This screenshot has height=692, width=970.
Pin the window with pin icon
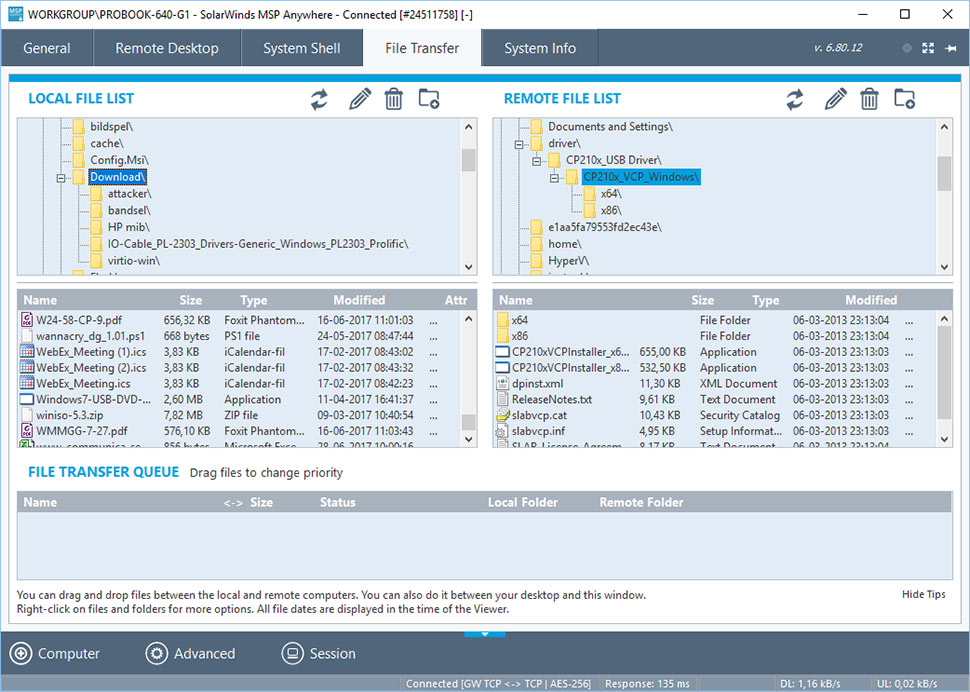click(x=951, y=48)
